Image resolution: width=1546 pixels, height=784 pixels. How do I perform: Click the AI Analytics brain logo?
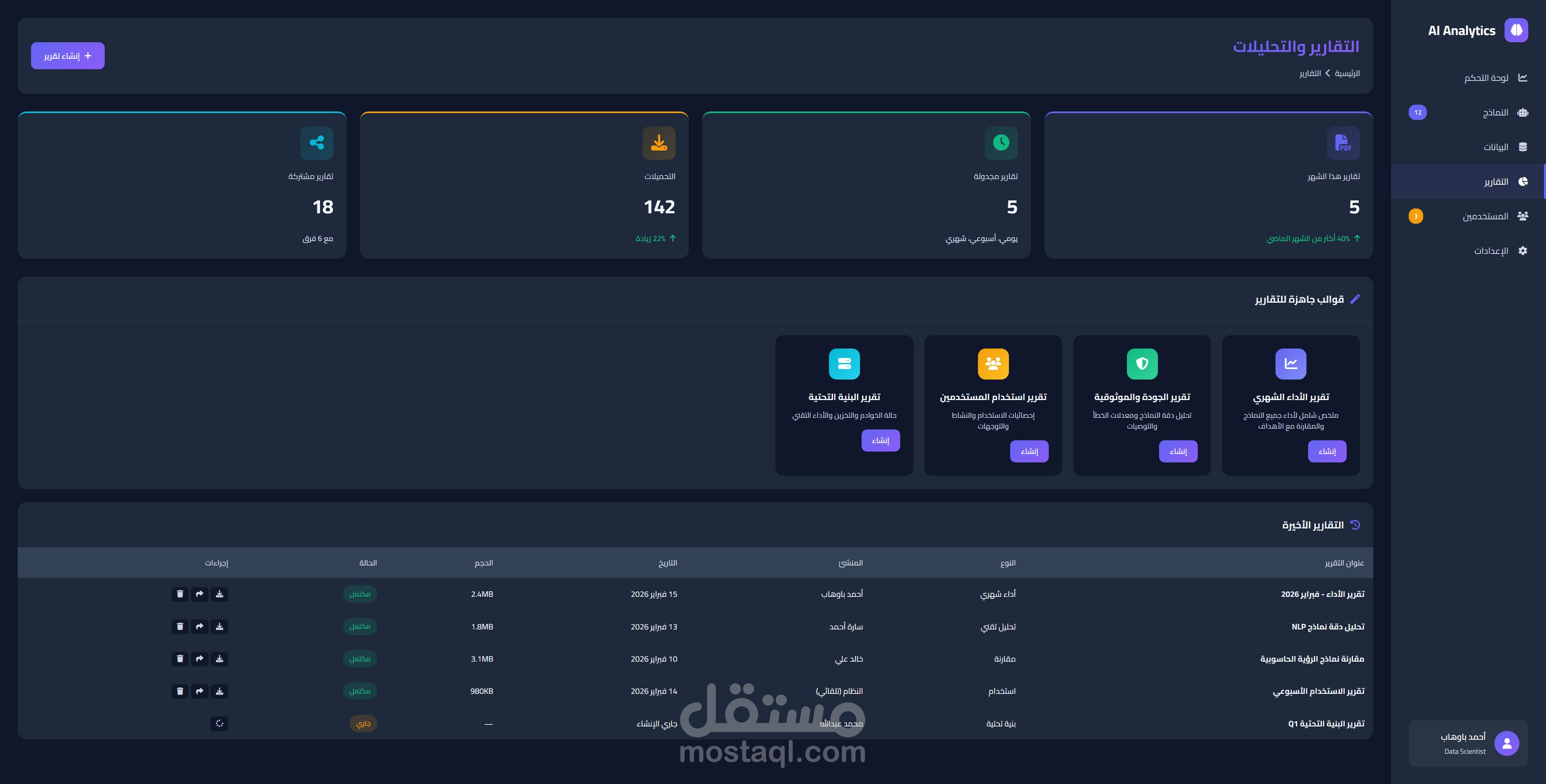[x=1516, y=30]
